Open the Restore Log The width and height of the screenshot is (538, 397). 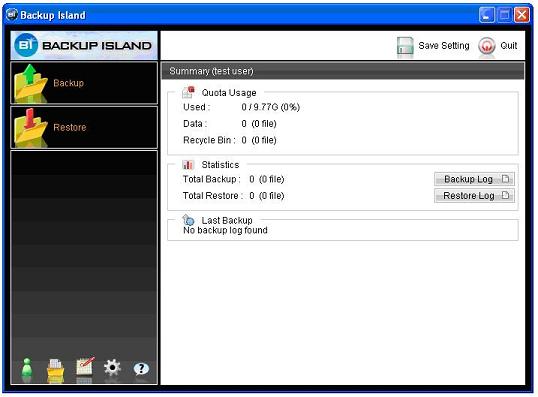pos(474,196)
